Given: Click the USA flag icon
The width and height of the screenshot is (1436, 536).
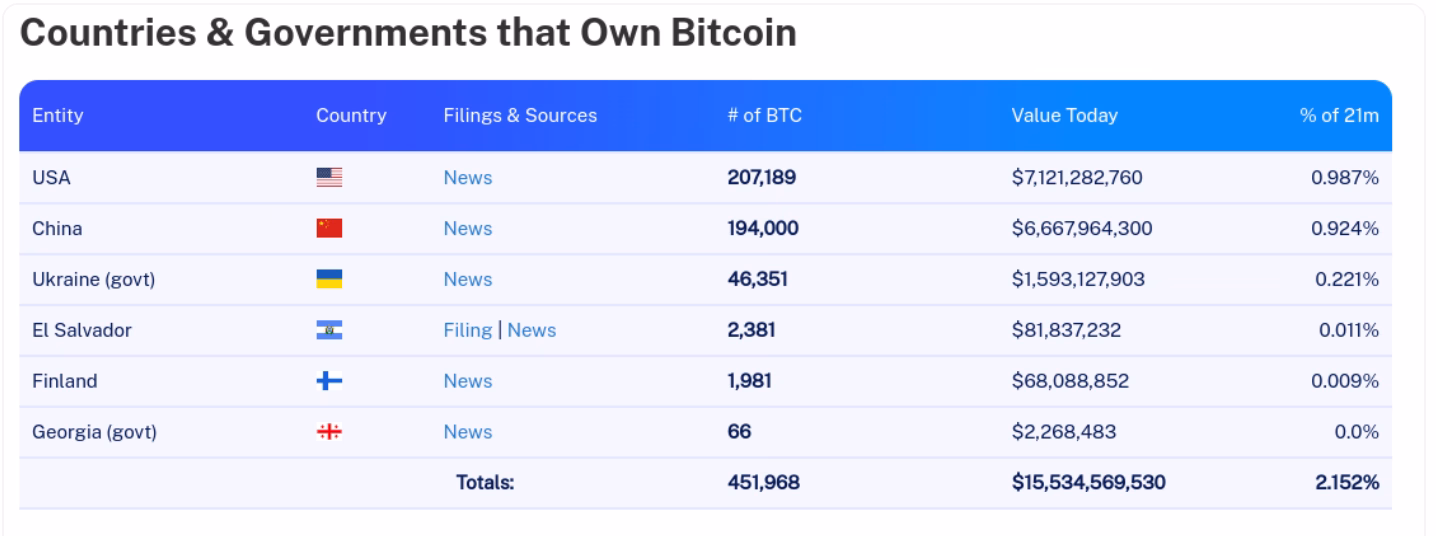Looking at the screenshot, I should tap(329, 178).
